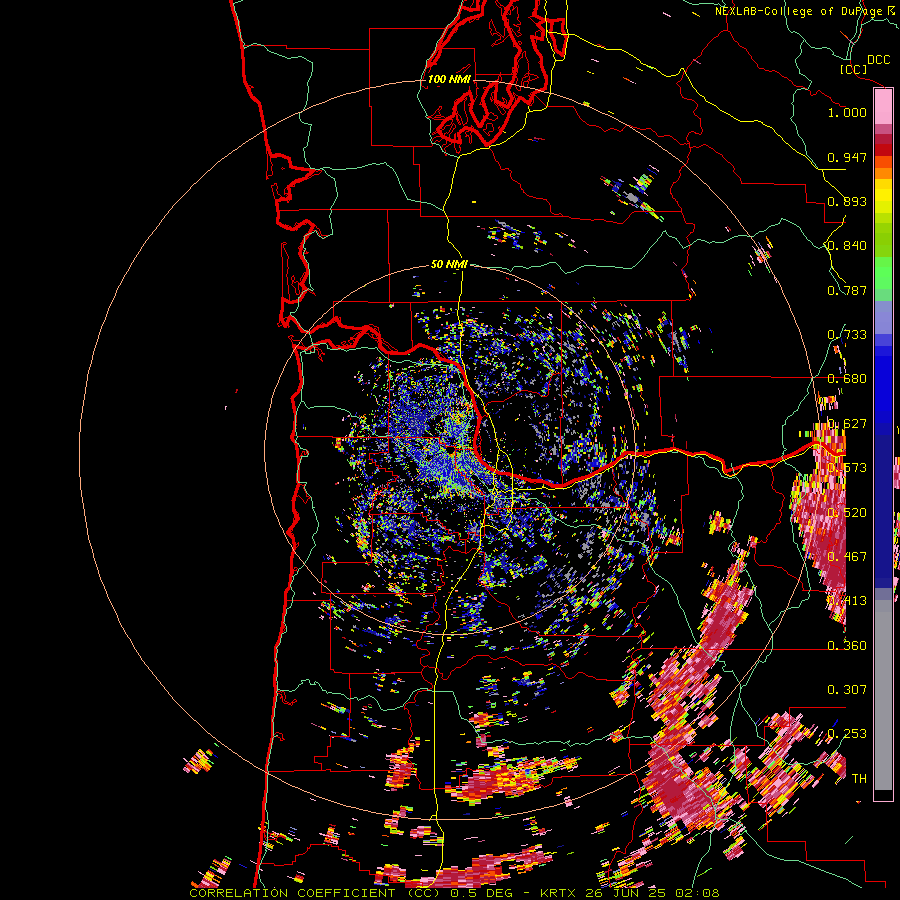Click the 0.787 scale value
900x900 pixels.
click(847, 290)
